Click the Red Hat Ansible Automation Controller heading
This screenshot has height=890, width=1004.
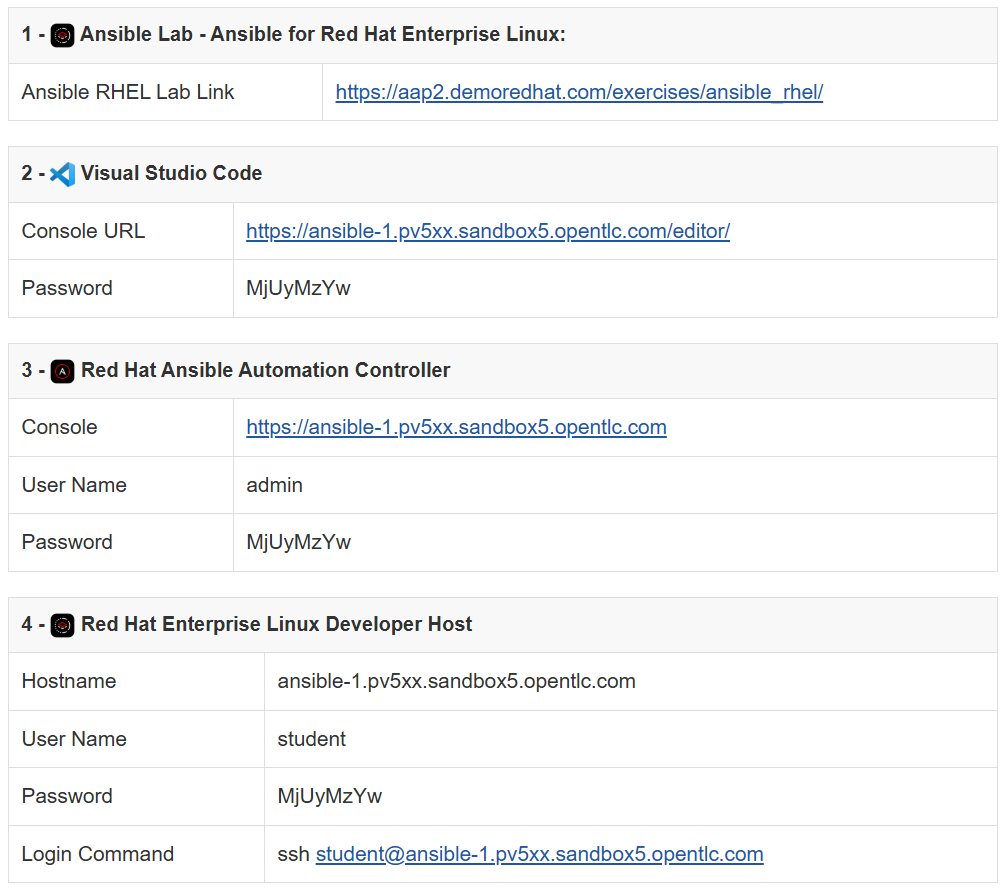coord(265,371)
